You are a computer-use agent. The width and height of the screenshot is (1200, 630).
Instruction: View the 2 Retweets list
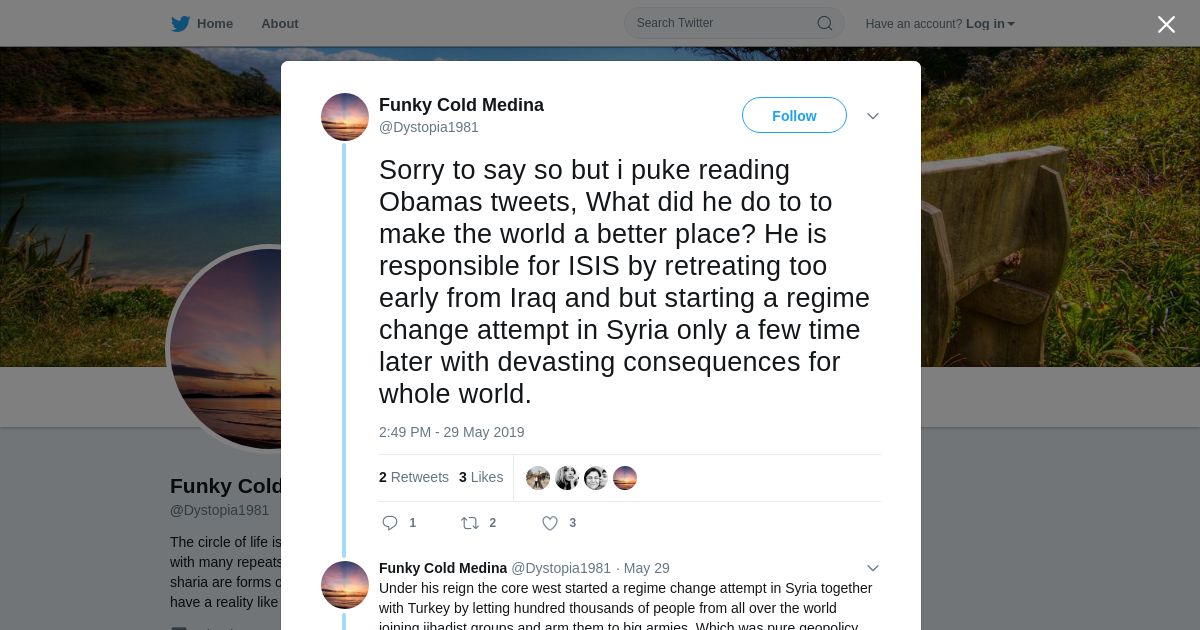tap(414, 478)
